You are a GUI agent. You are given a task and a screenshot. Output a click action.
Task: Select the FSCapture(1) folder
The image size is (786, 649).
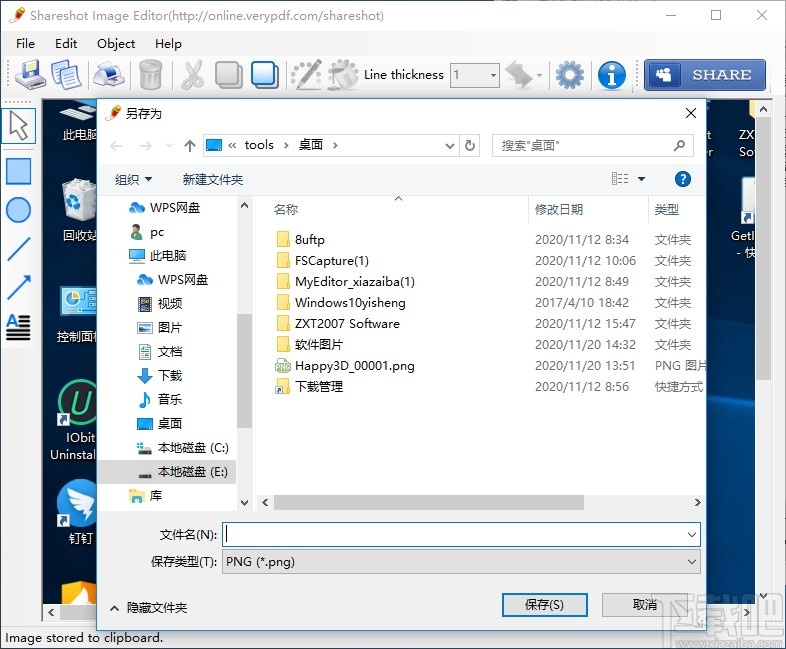click(x=322, y=261)
